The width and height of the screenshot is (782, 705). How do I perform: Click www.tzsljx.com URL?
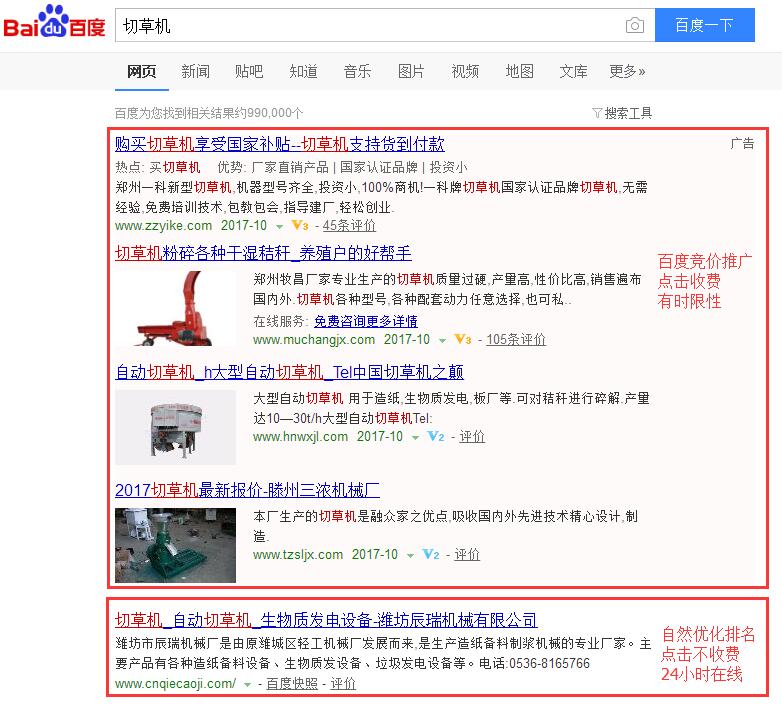pos(298,554)
